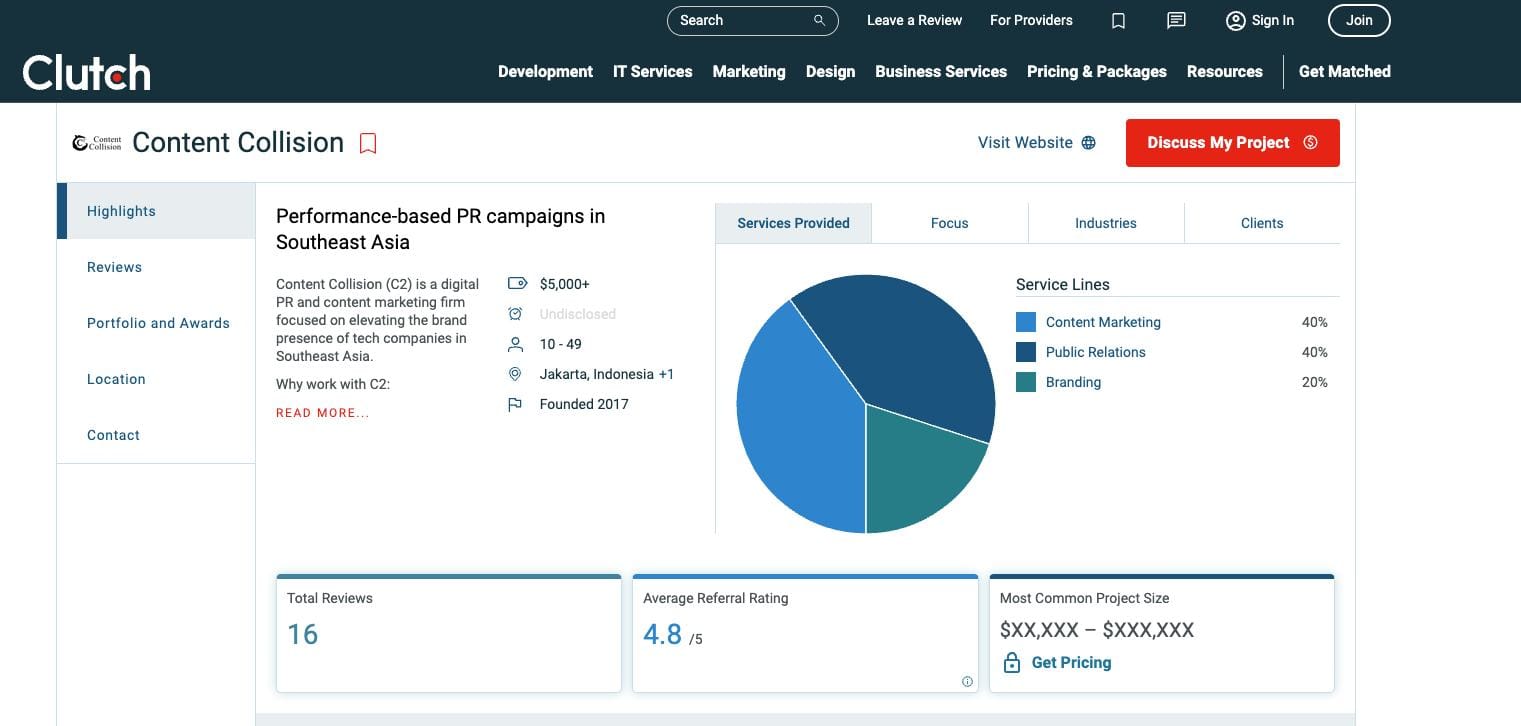
Task: Click the 4.8 average rating value
Action: point(662,635)
